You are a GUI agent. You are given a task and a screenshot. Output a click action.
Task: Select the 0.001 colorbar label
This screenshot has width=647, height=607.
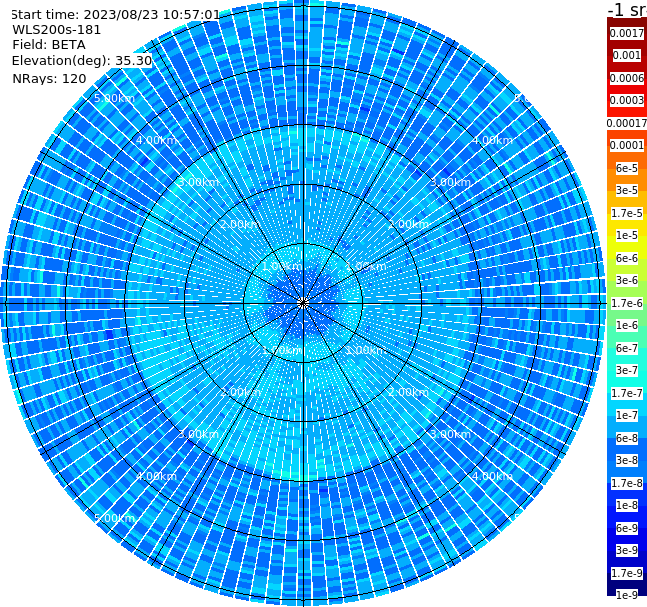[627, 55]
